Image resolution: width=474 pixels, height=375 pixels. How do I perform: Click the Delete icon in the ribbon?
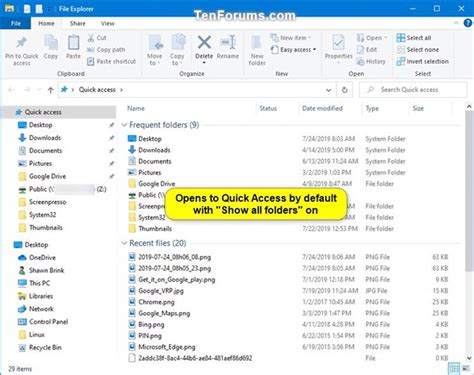204,43
